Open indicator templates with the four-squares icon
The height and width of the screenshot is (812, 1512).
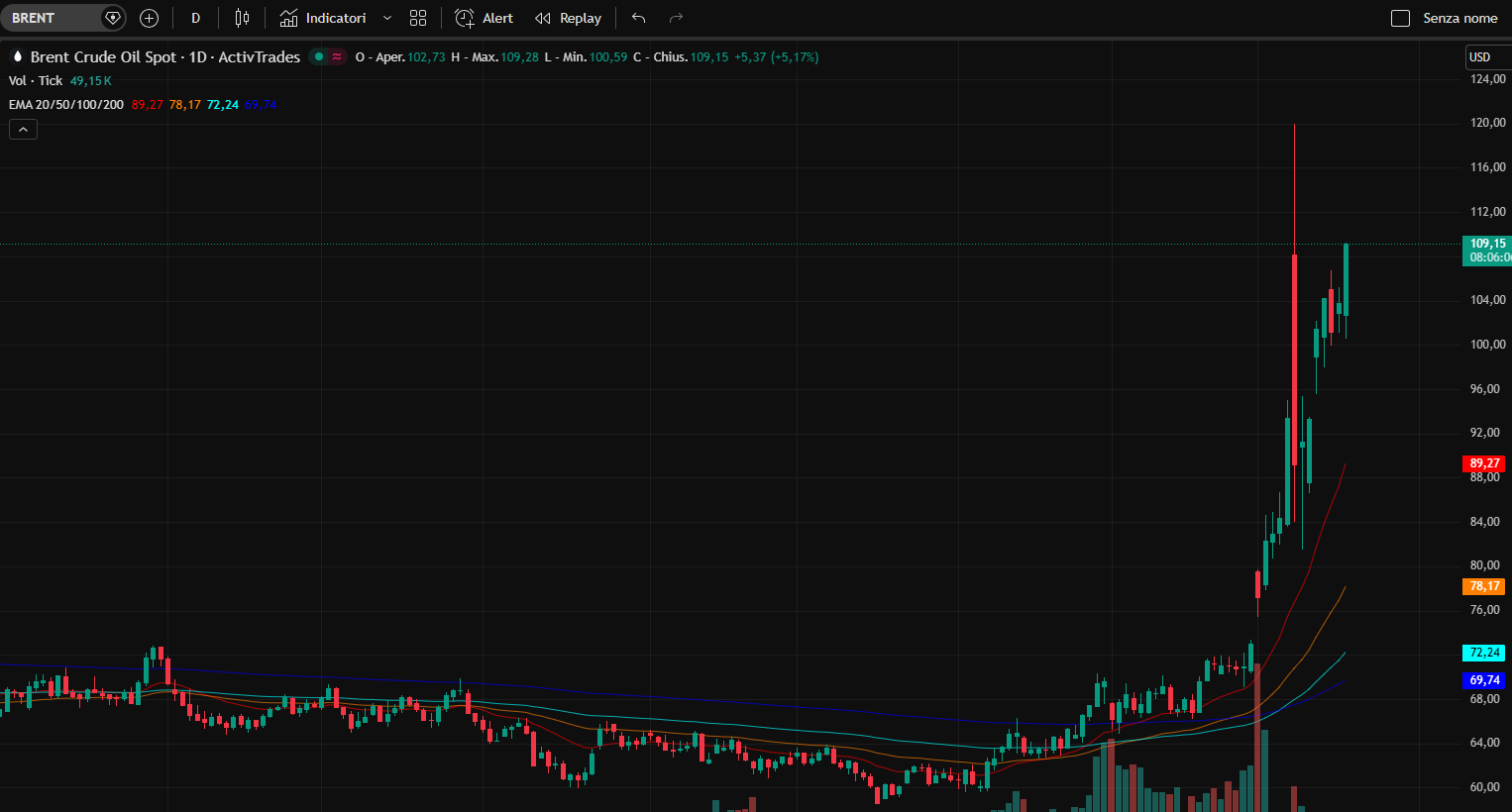(x=418, y=18)
